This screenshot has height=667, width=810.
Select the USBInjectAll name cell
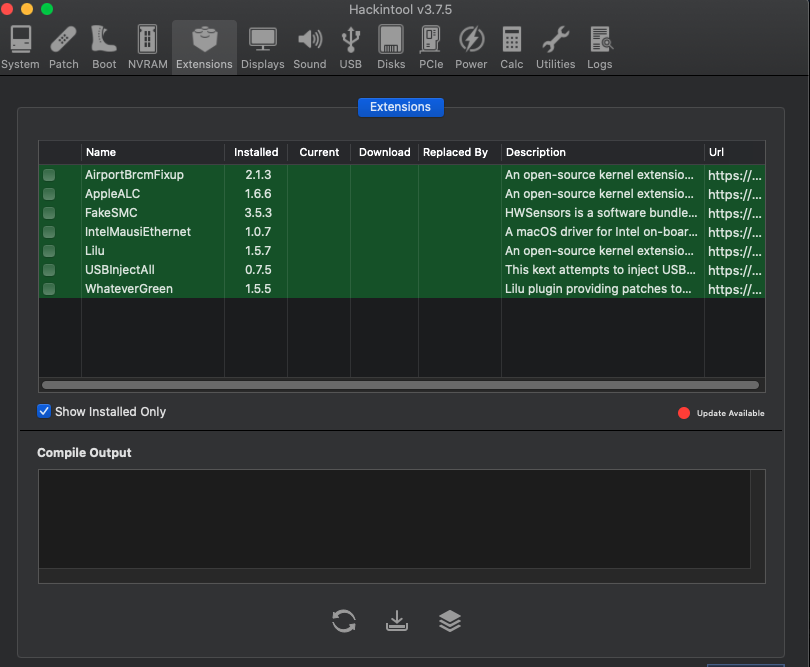tap(120, 270)
